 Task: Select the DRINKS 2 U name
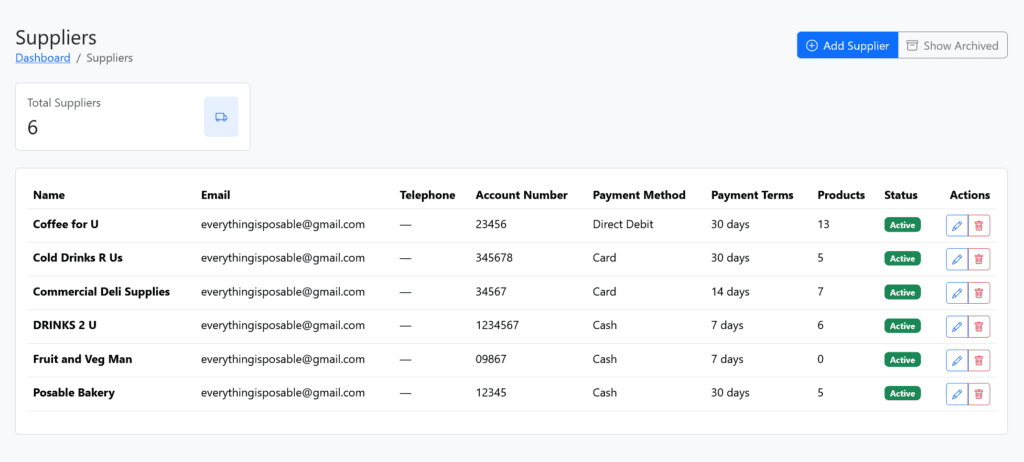coord(65,325)
